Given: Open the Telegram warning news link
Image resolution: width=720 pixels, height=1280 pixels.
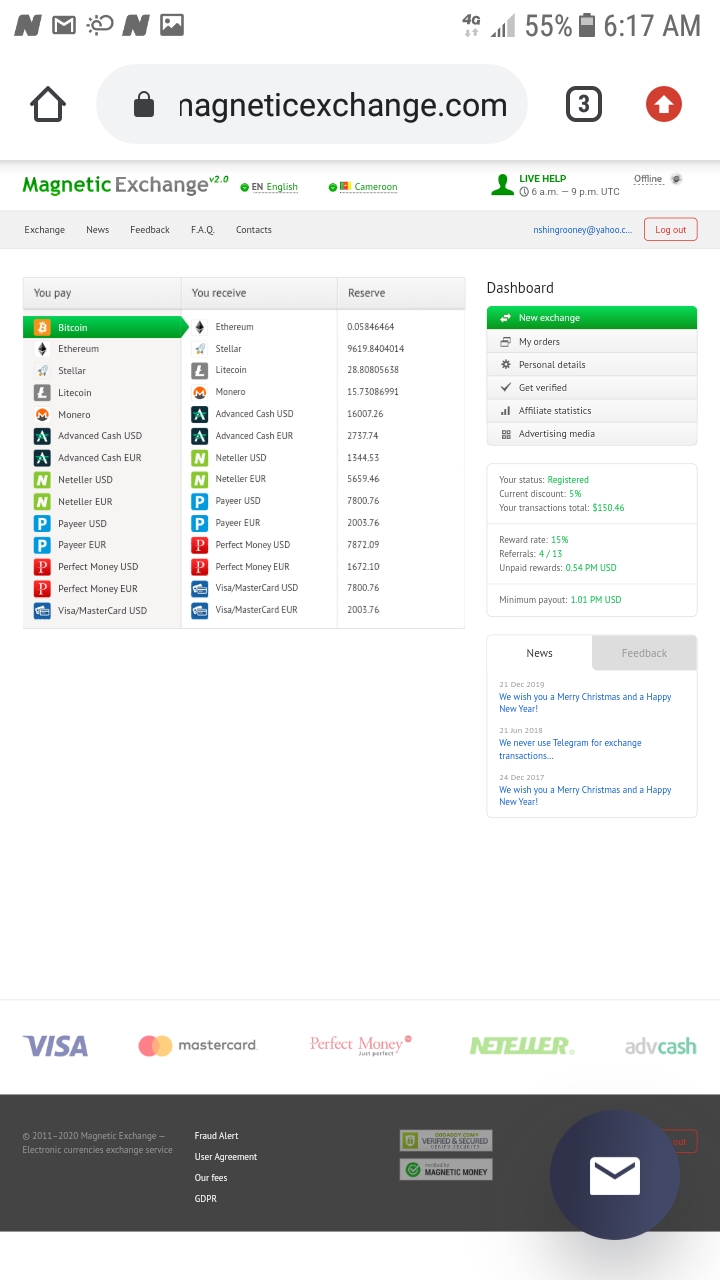Looking at the screenshot, I should [x=570, y=749].
